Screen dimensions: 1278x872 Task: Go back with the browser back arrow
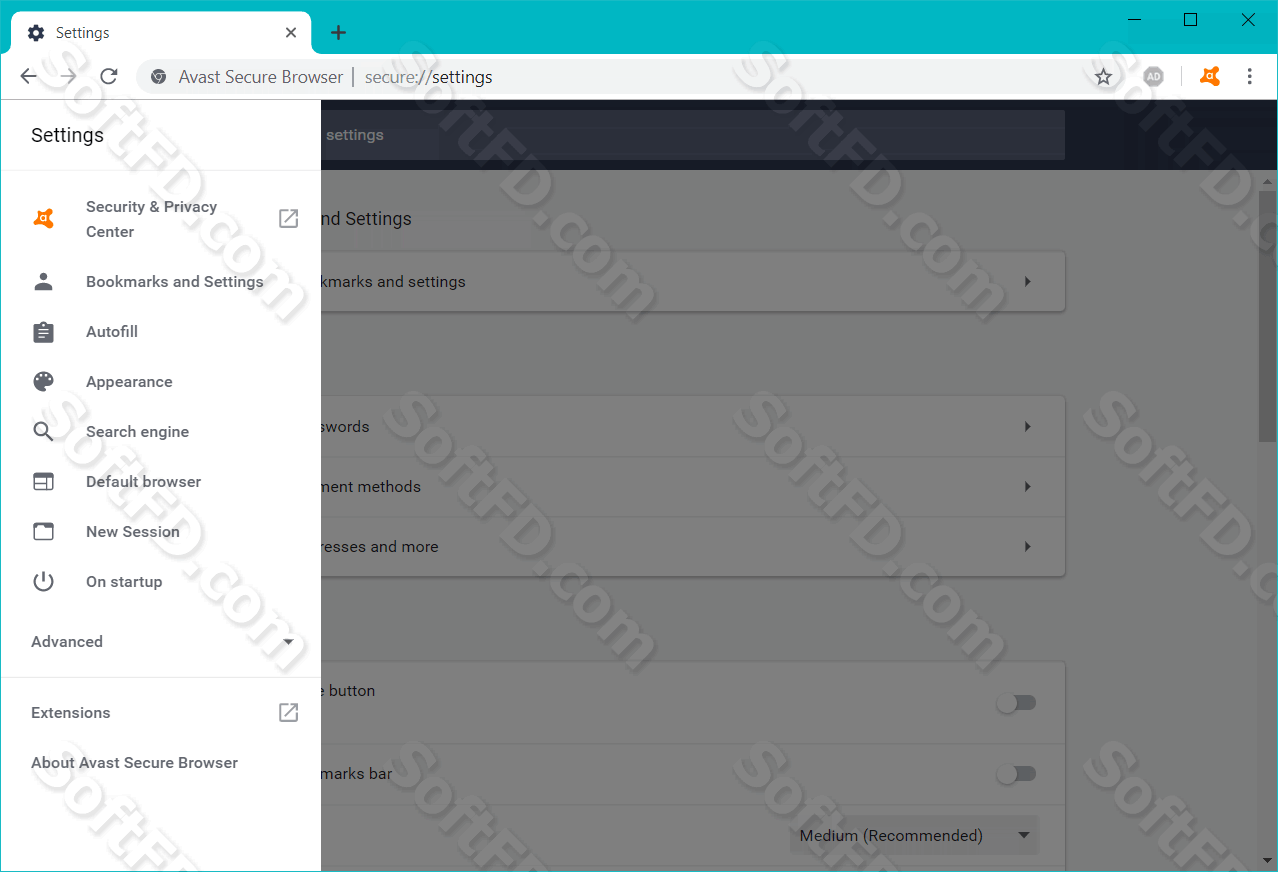(28, 76)
